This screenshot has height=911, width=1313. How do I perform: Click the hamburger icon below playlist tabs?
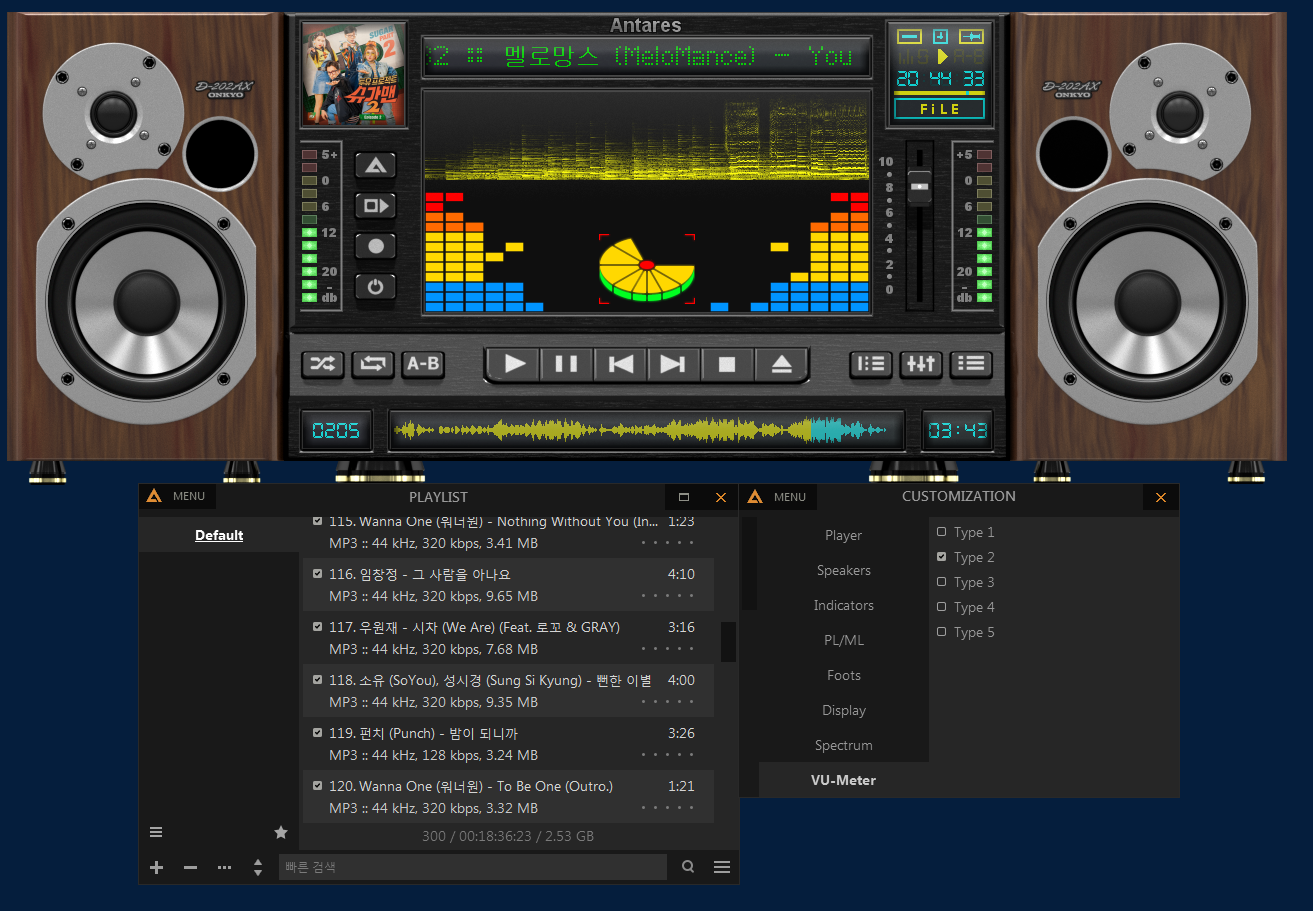click(156, 832)
